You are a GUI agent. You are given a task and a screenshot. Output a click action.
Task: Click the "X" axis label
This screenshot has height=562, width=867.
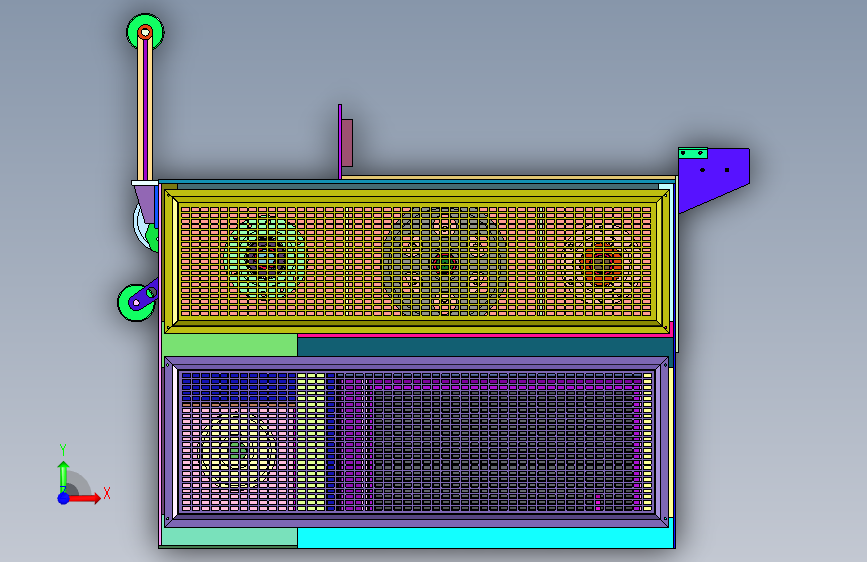coord(107,493)
